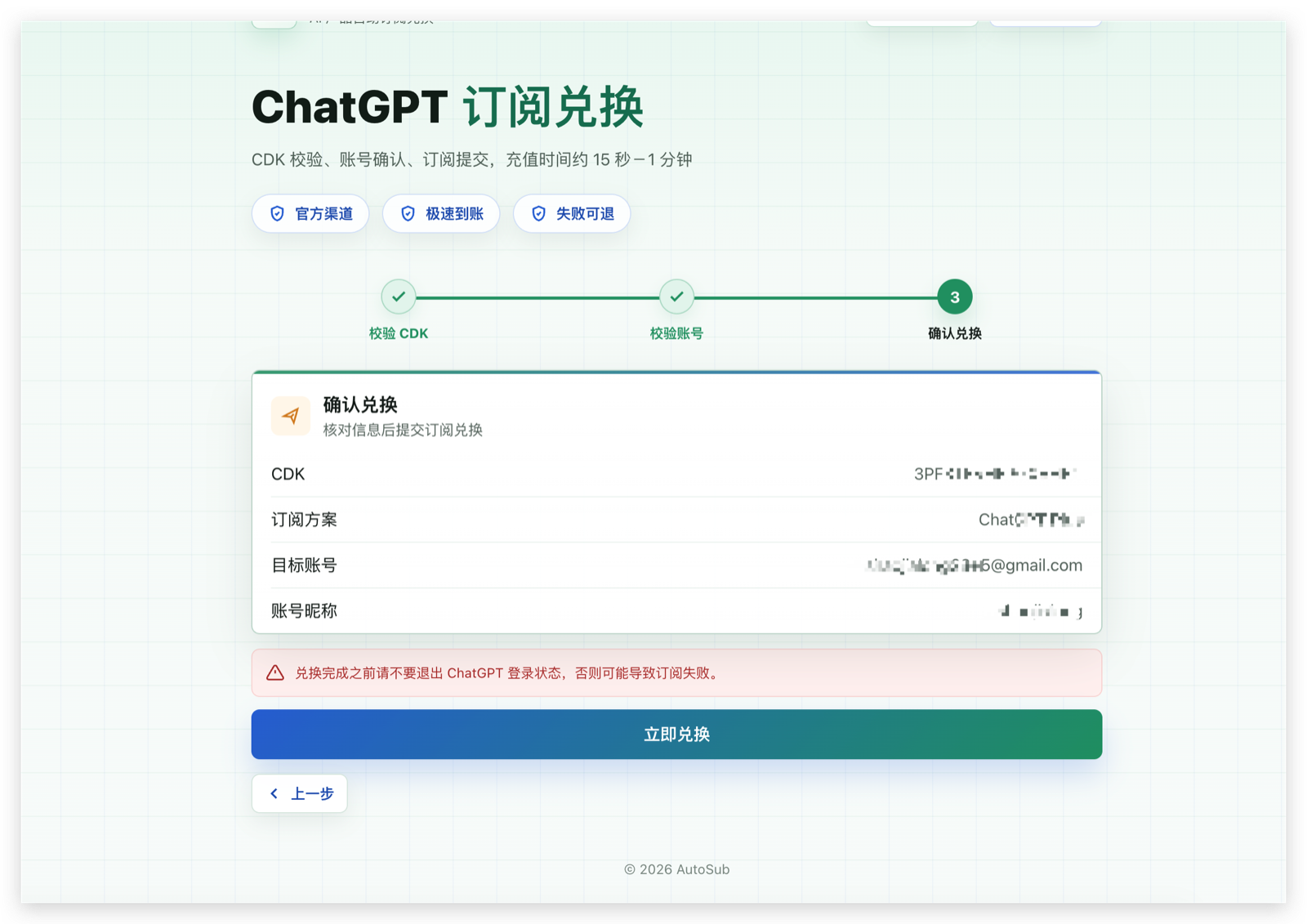Click the CDK row label
This screenshot has height=924, width=1307.
[288, 474]
